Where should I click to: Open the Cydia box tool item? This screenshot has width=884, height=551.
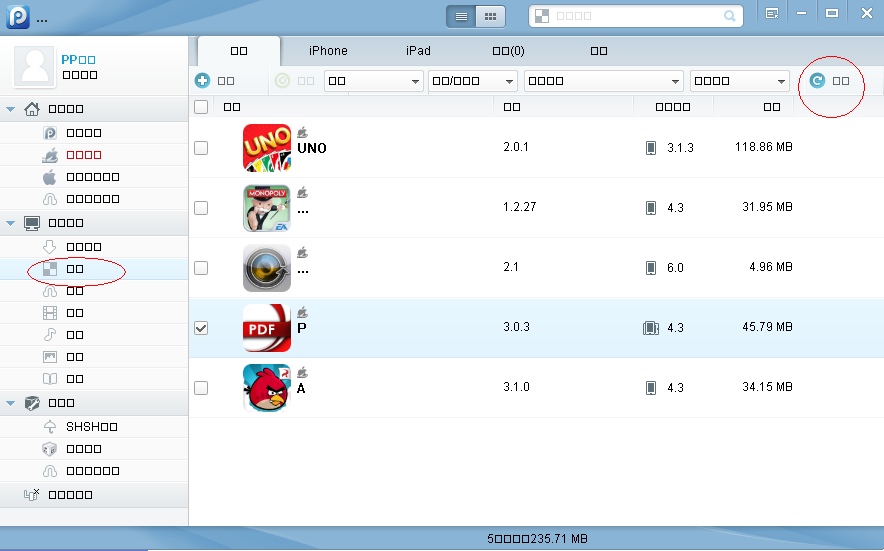pos(94,448)
